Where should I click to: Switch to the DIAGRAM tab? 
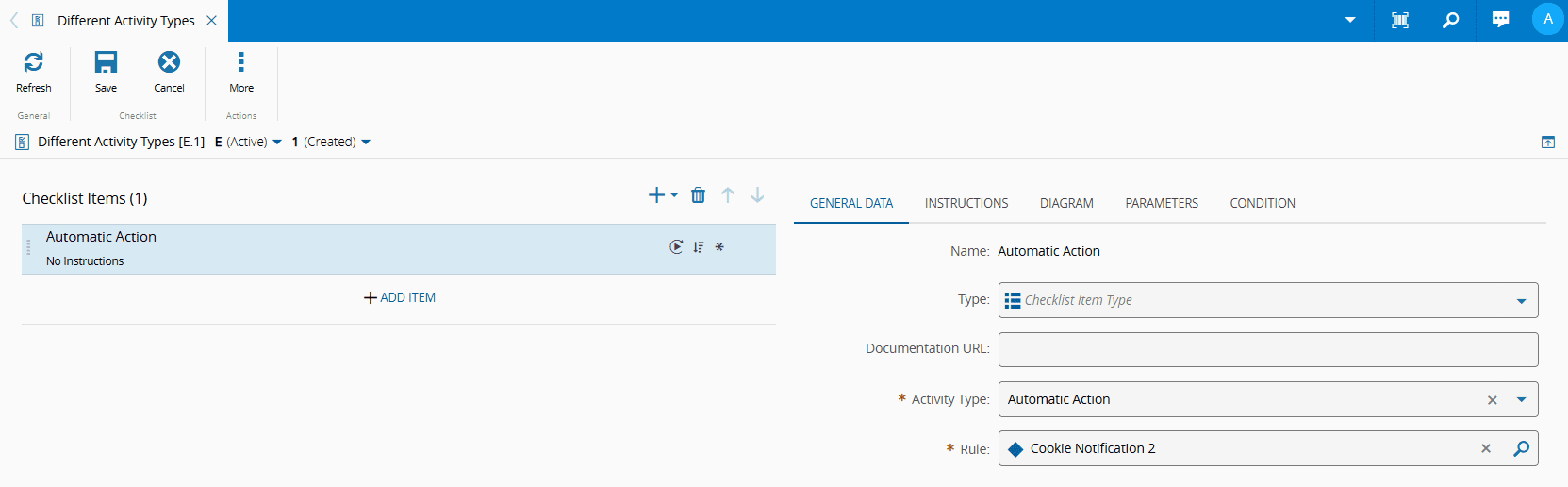1066,203
